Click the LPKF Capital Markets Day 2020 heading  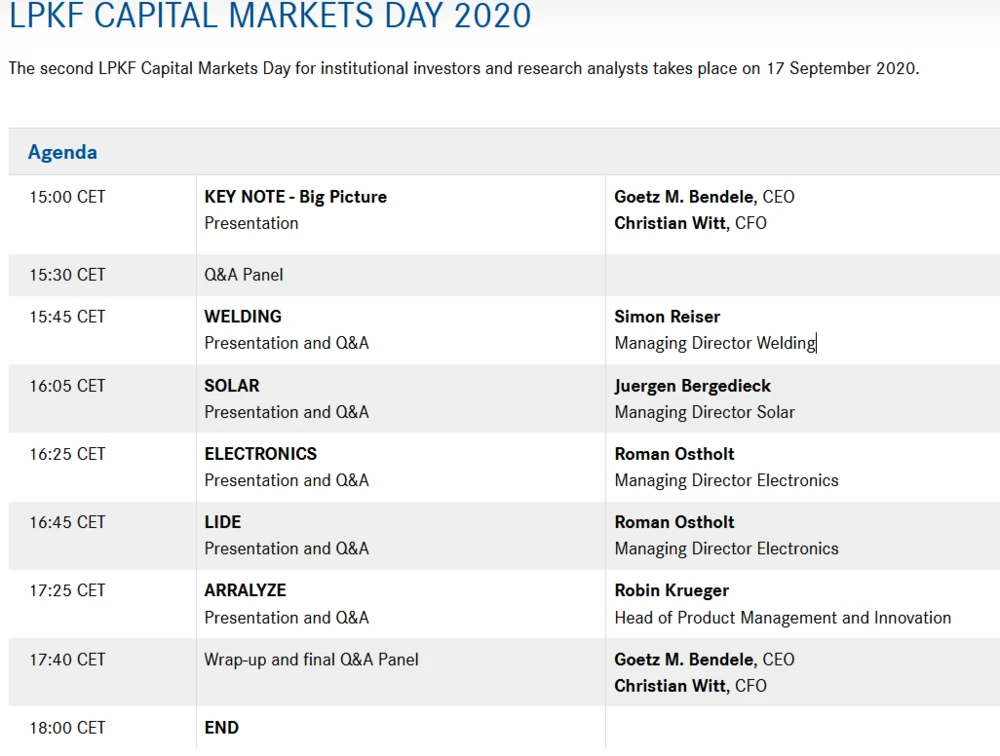coord(270,17)
